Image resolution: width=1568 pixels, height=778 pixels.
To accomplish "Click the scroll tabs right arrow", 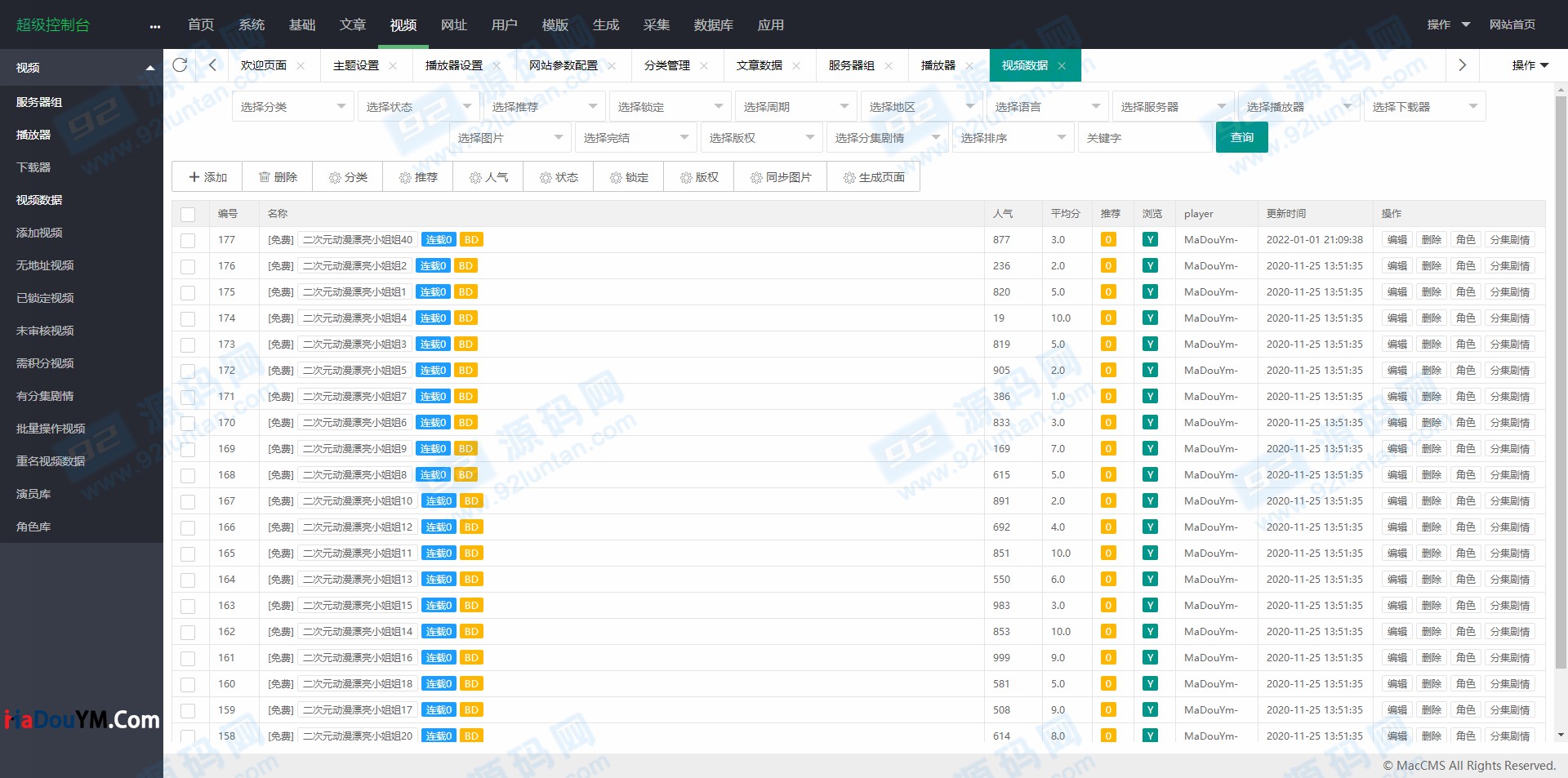I will click(x=1462, y=64).
